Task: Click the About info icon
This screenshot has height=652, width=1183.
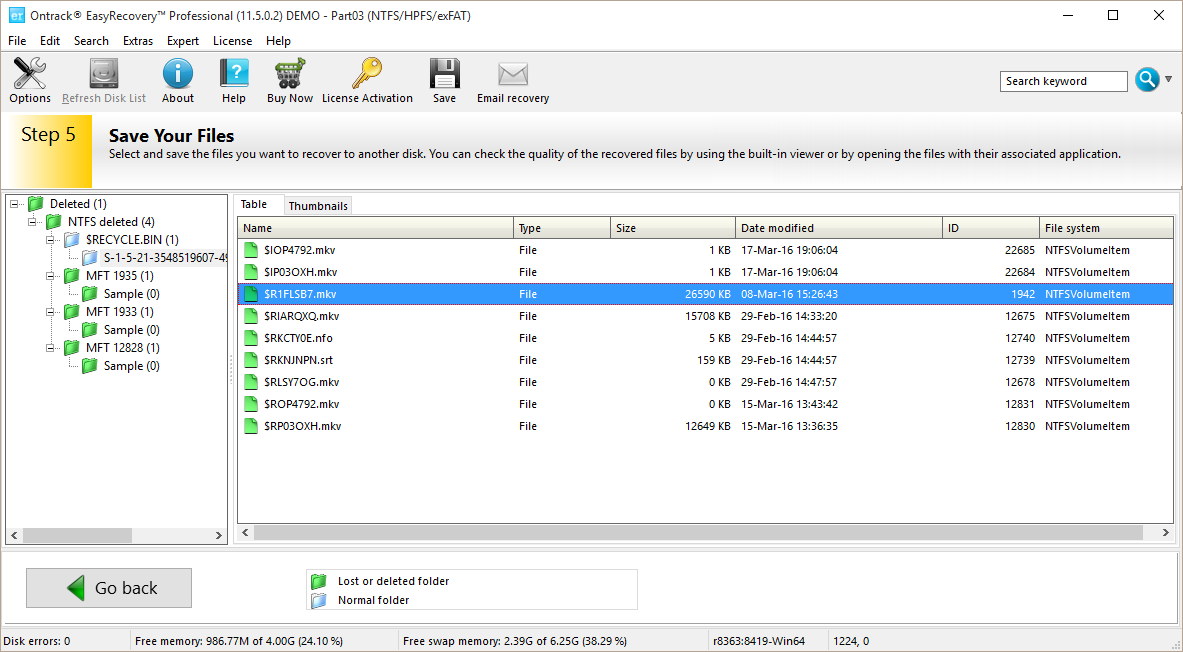Action: (177, 80)
